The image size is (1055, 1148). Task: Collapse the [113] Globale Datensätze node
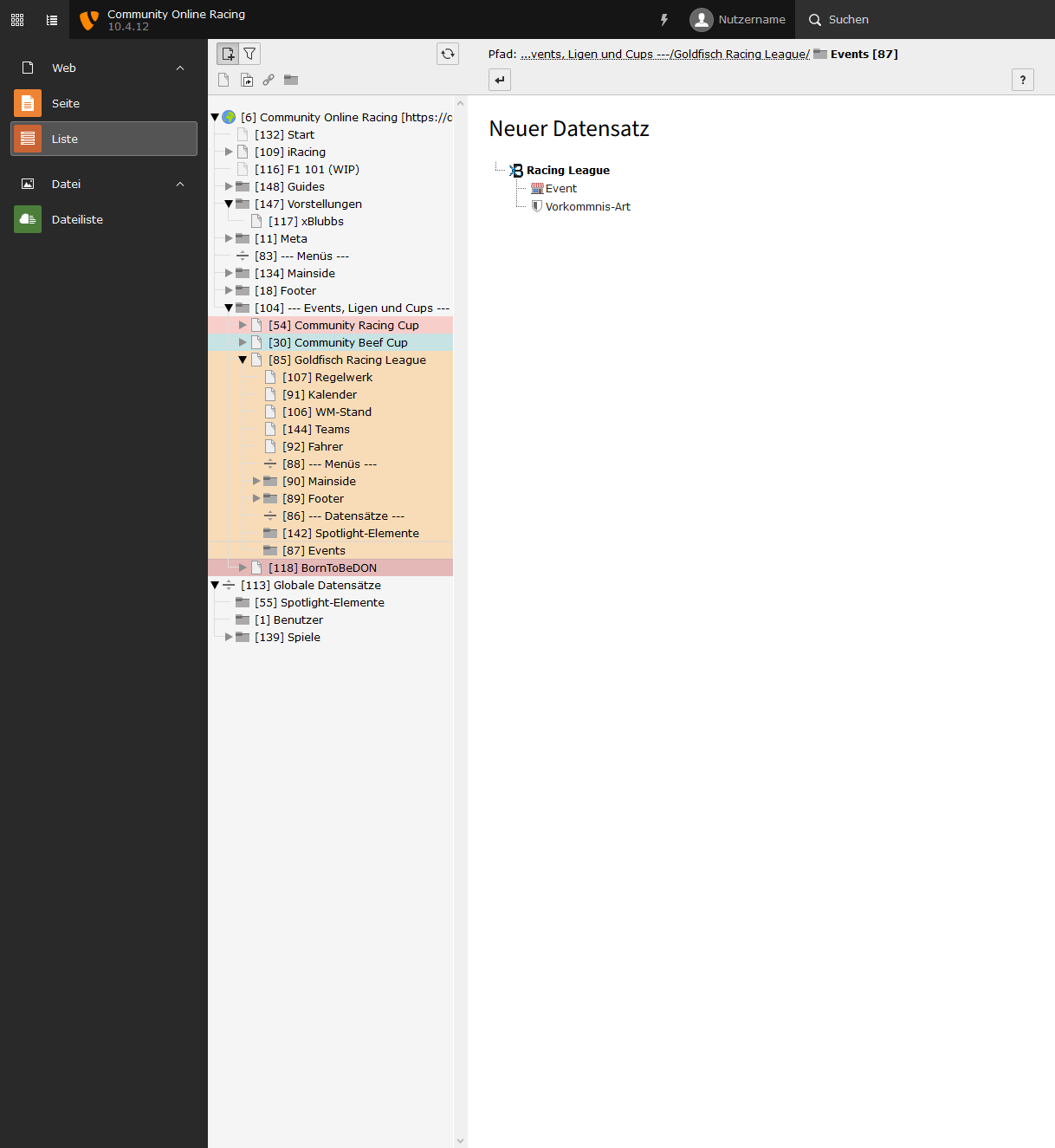pyautogui.click(x=215, y=585)
